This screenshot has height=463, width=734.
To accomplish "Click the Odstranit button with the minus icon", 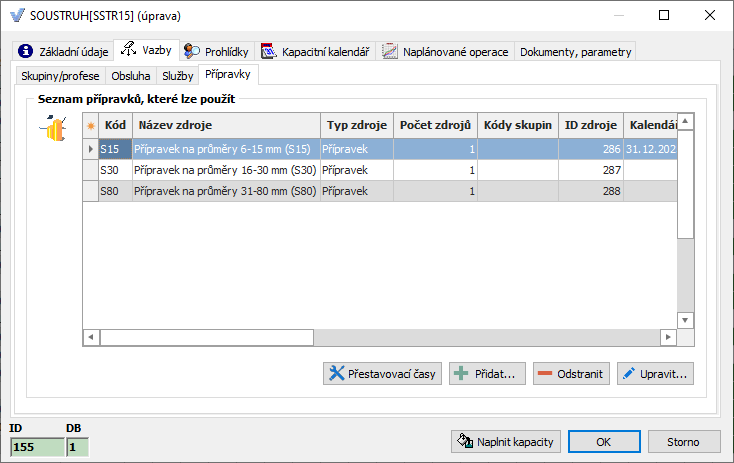I will (570, 373).
